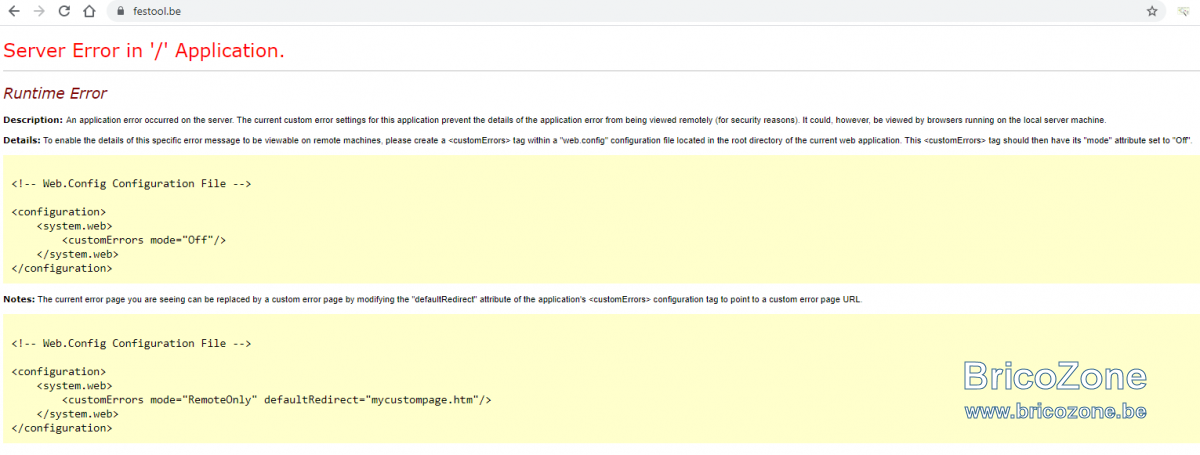This screenshot has width=1200, height=455.
Task: Click the bold "Details:" label
Action: coord(22,140)
